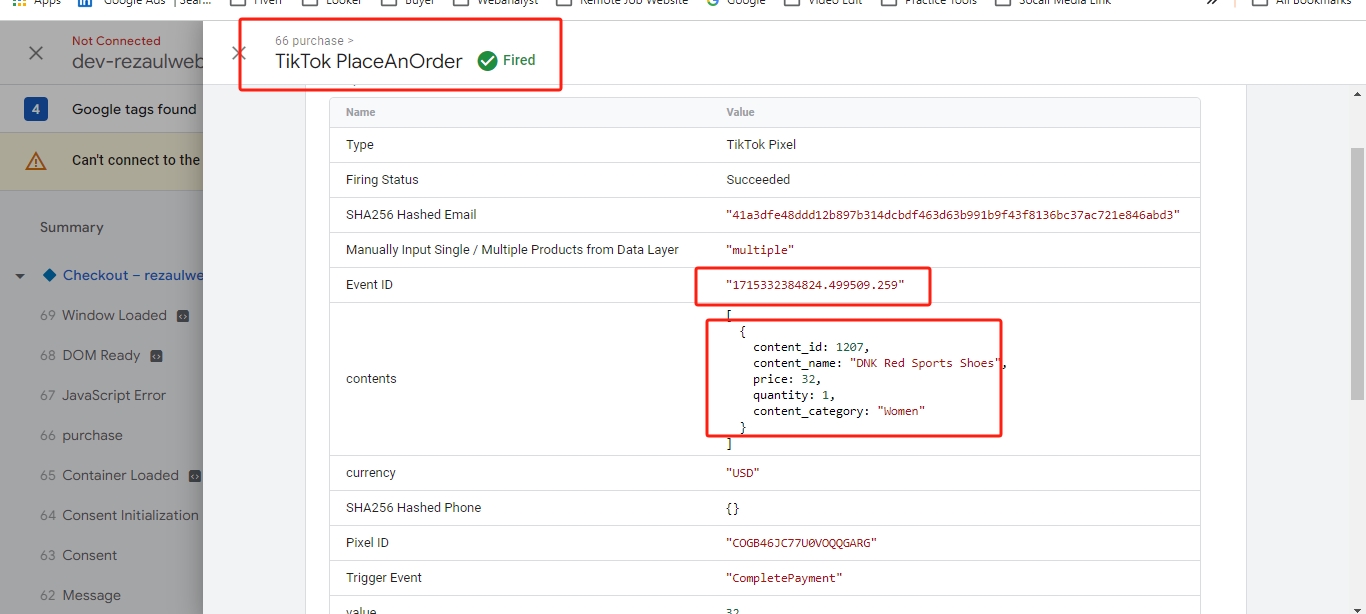This screenshot has width=1366, height=614.
Task: Click the Succeeded firing status value
Action: coord(758,180)
